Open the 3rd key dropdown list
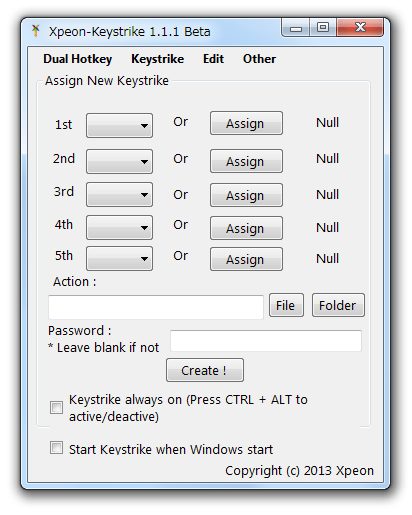The image size is (412, 515). (119, 194)
